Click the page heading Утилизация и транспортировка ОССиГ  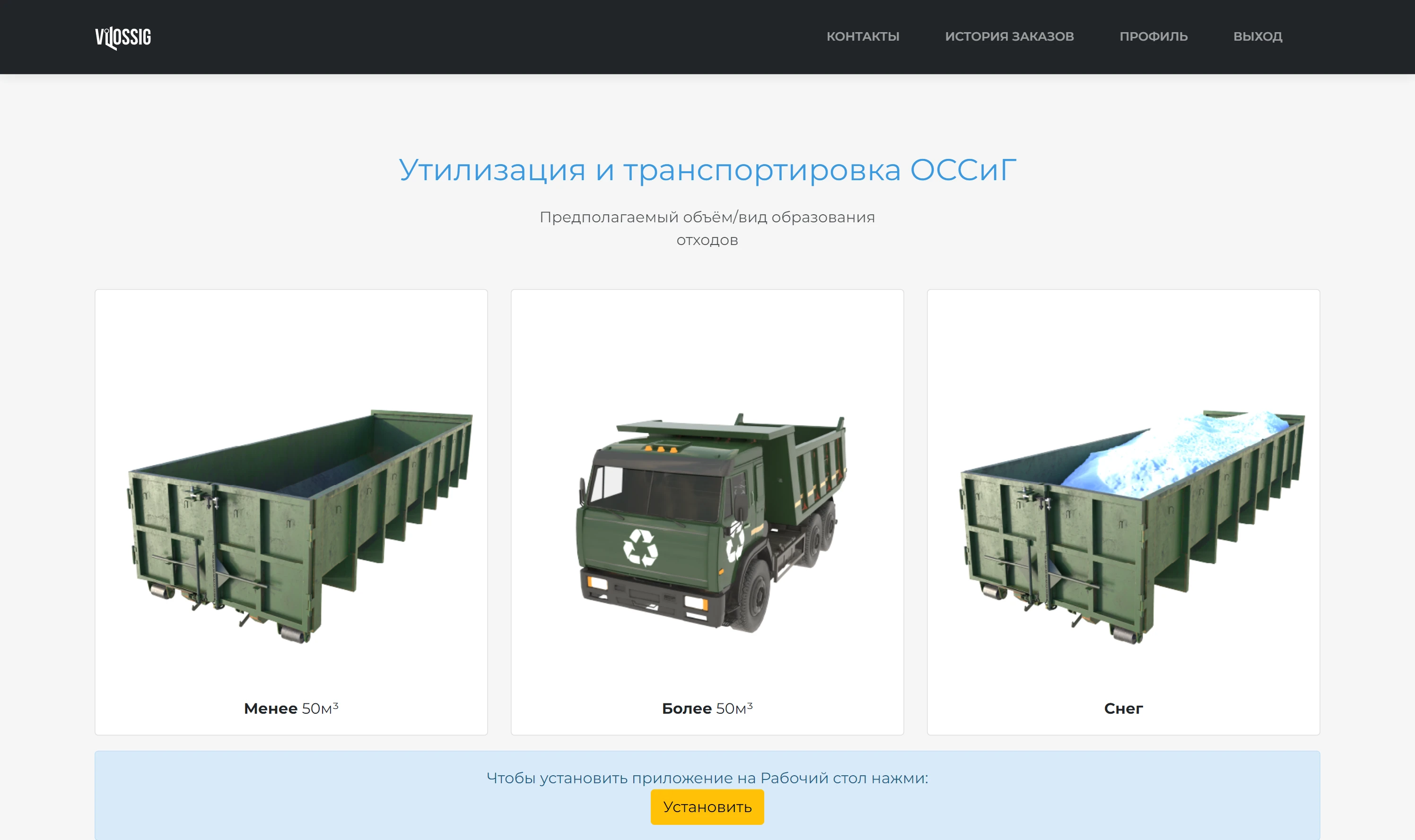707,169
